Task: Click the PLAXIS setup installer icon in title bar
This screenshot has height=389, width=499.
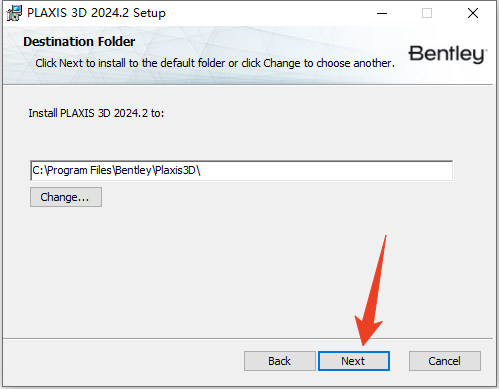Action: 14,13
